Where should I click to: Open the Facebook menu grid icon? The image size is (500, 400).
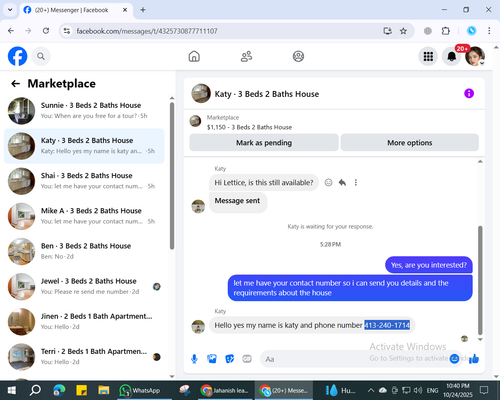click(x=428, y=56)
